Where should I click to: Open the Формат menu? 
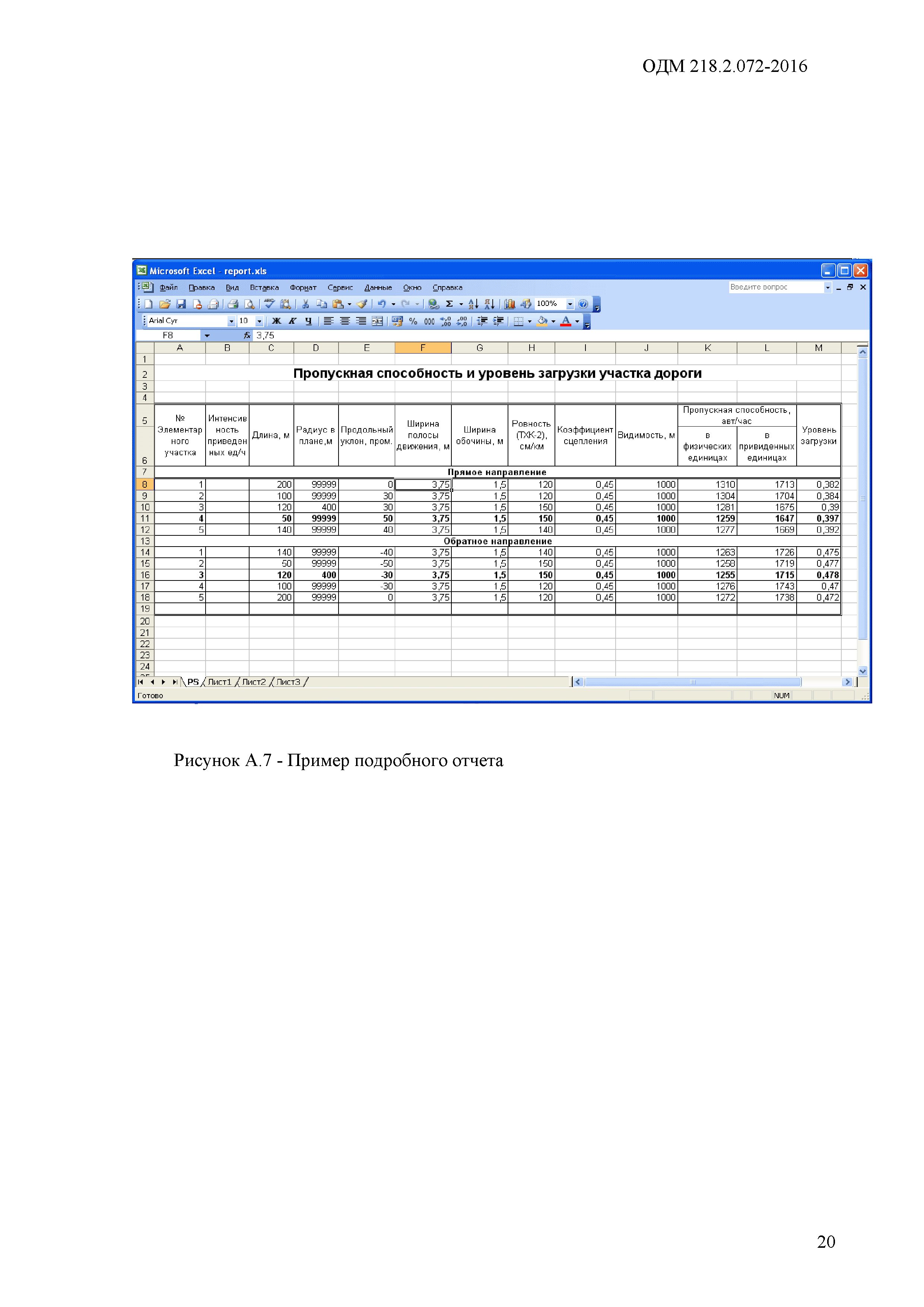tap(303, 288)
